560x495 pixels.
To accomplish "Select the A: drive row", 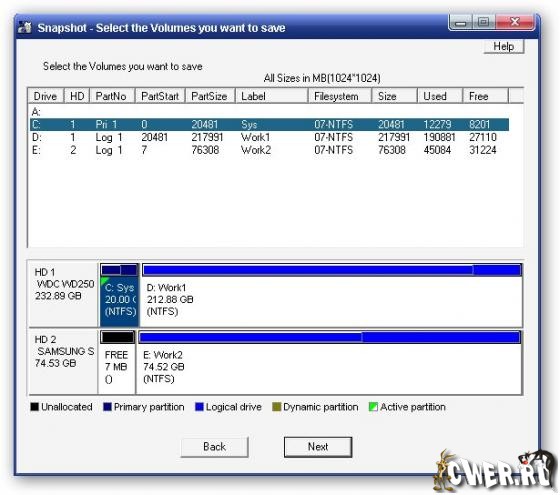I will (x=269, y=112).
